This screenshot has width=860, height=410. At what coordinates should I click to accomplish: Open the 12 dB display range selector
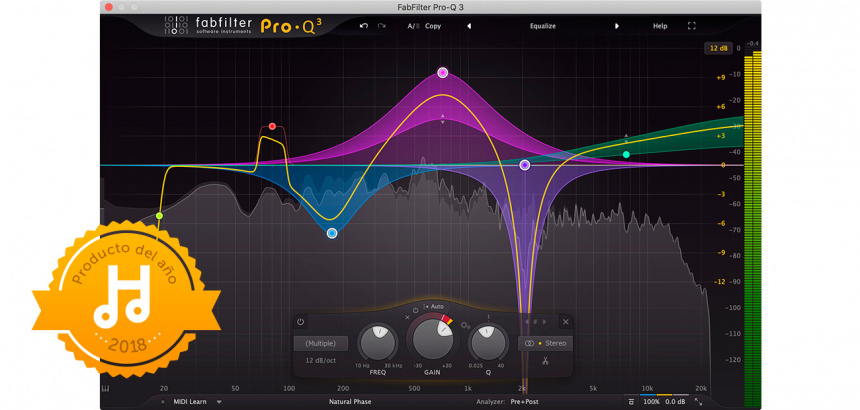tap(718, 48)
